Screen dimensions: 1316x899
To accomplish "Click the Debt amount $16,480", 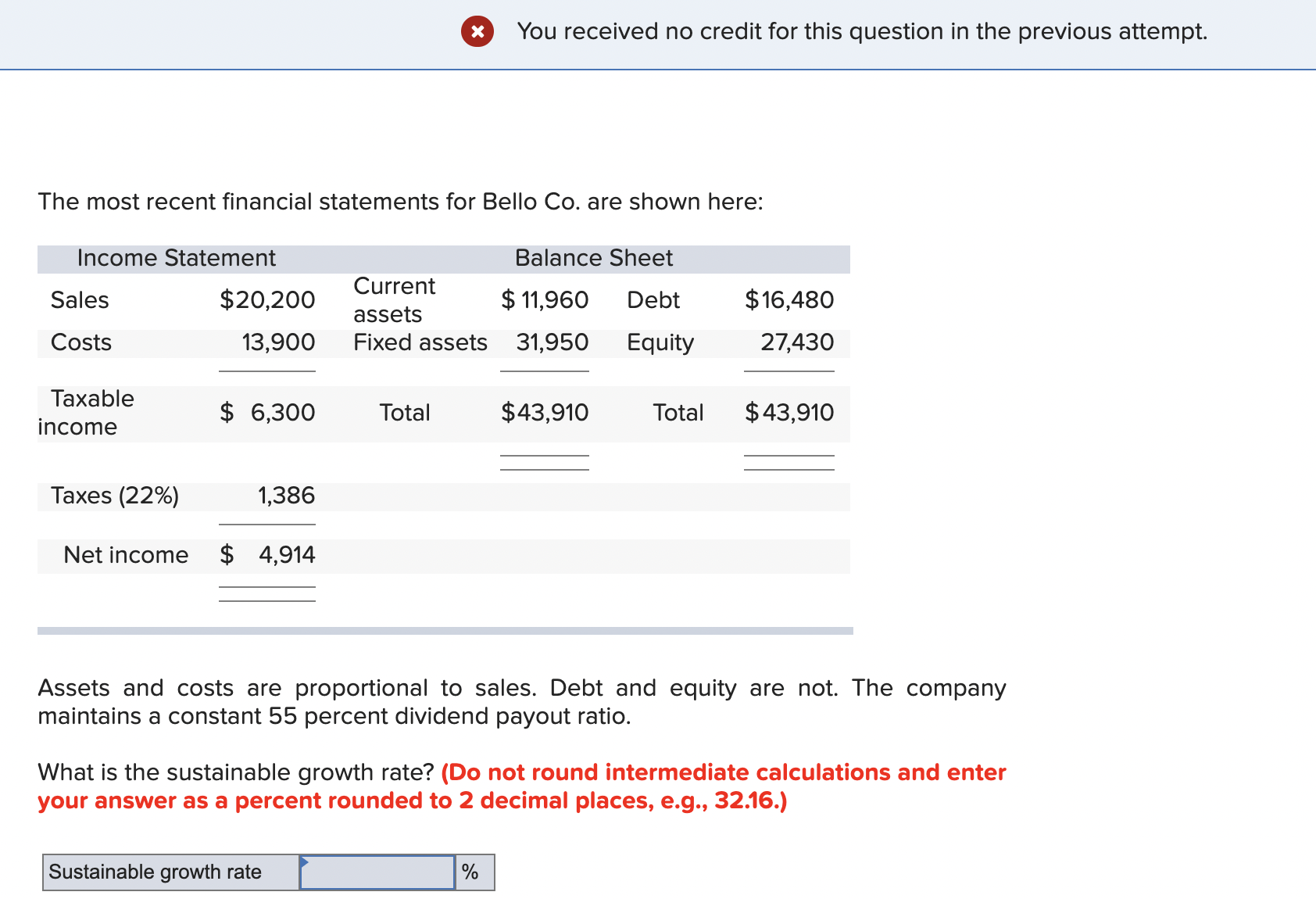I will 789,299.
